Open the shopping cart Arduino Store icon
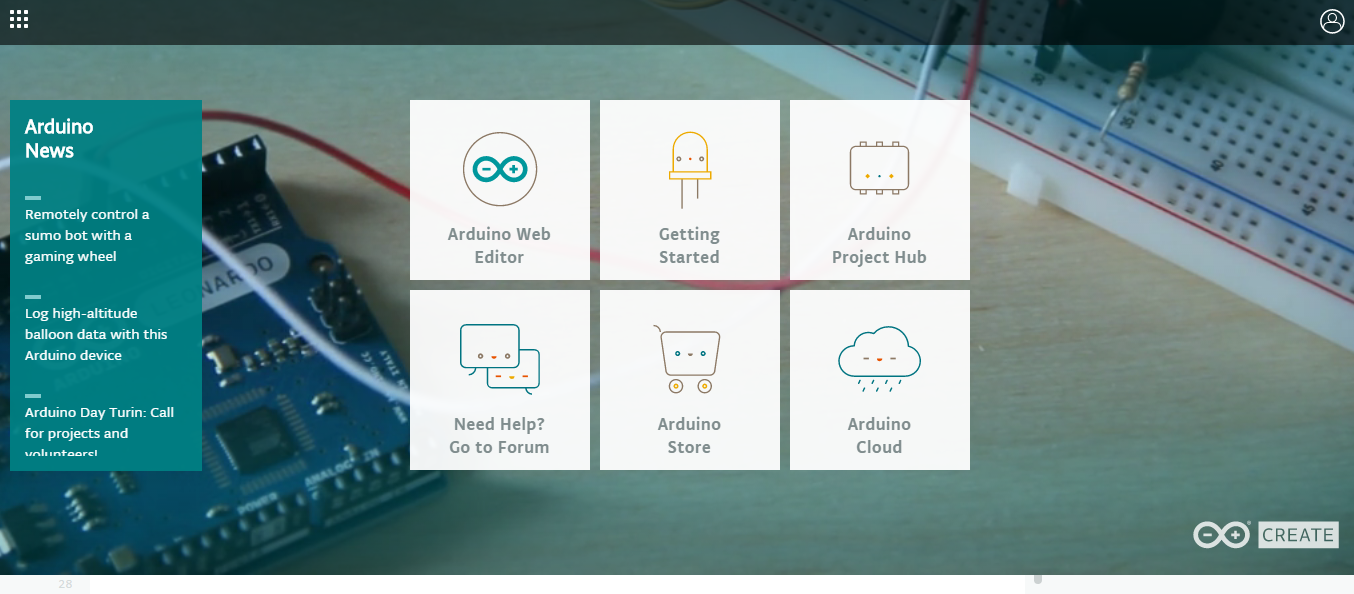The height and width of the screenshot is (594, 1354). 688,358
